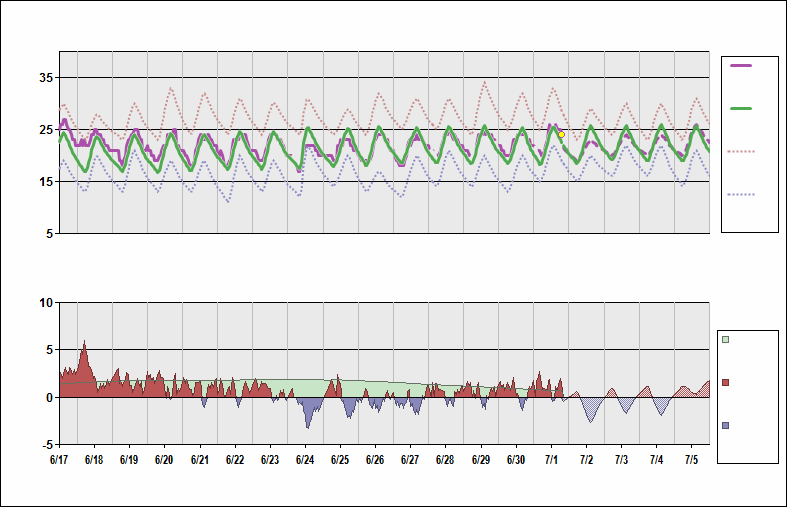Click the yellow dot marker on the chart
Screen dimensions: 787x507
coord(561,134)
